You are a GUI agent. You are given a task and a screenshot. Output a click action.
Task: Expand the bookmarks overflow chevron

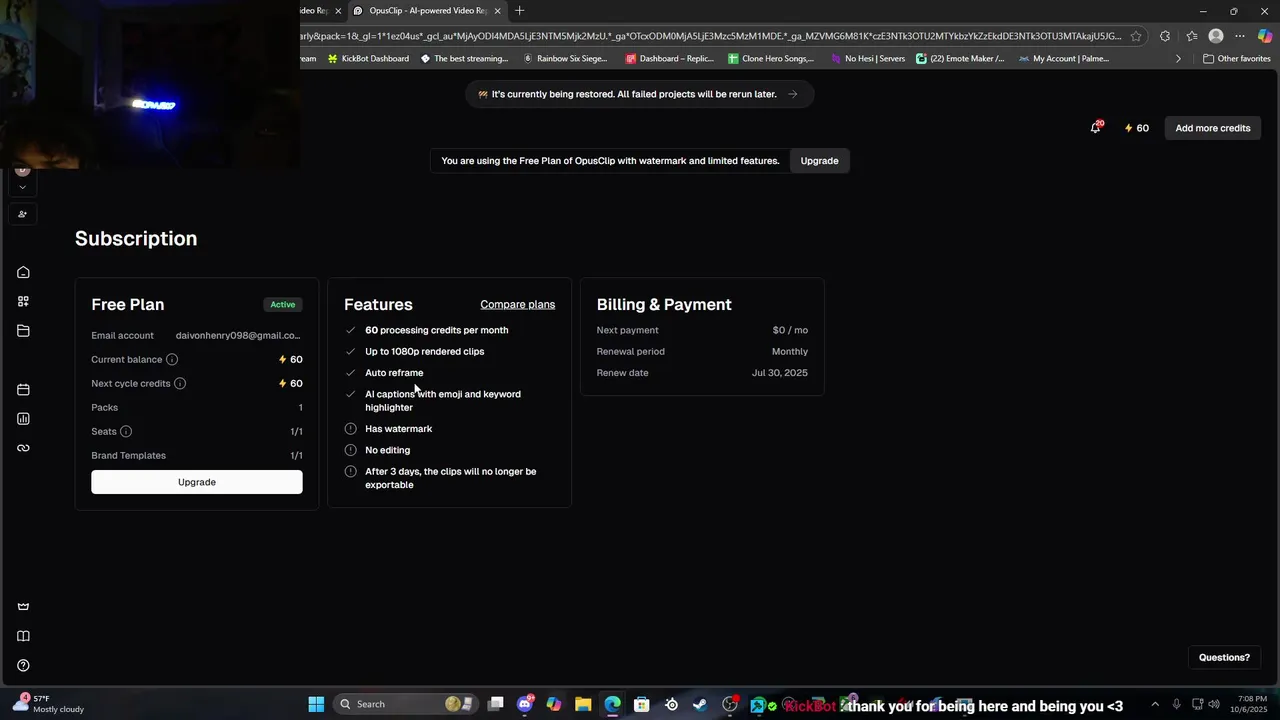coord(1178,58)
